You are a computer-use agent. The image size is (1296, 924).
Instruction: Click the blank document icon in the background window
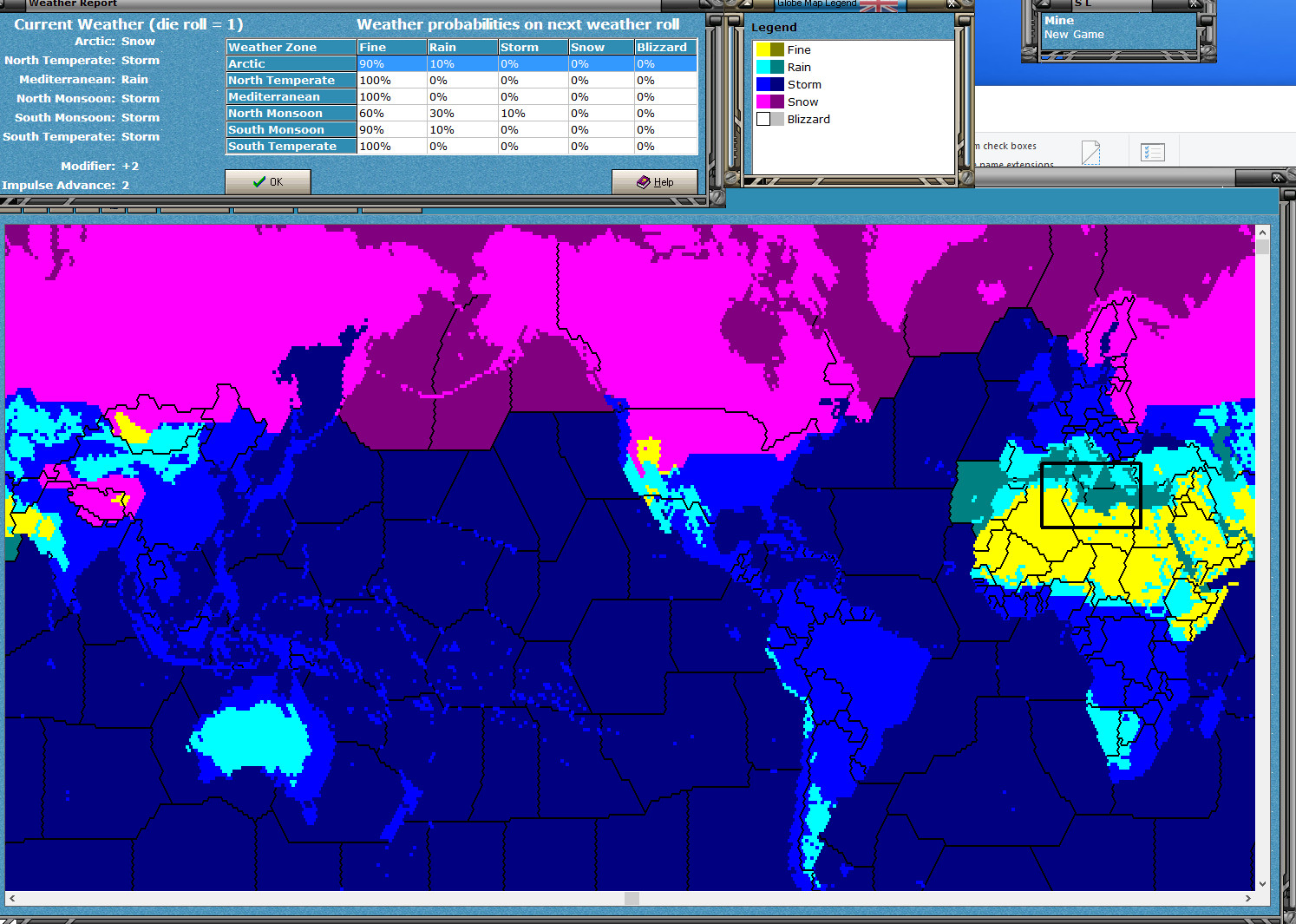click(1090, 153)
